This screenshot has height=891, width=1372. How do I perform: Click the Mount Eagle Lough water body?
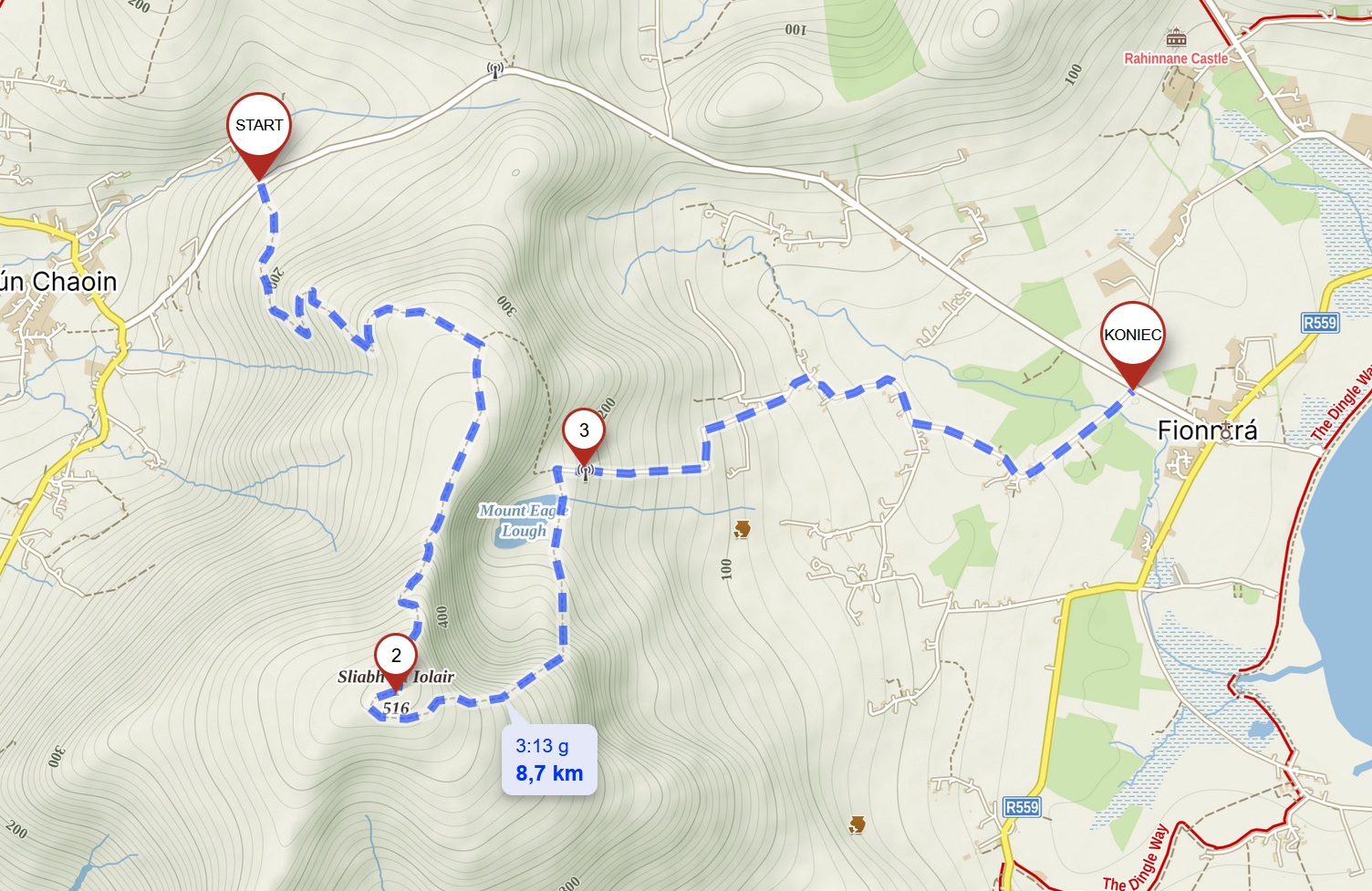pyautogui.click(x=509, y=540)
